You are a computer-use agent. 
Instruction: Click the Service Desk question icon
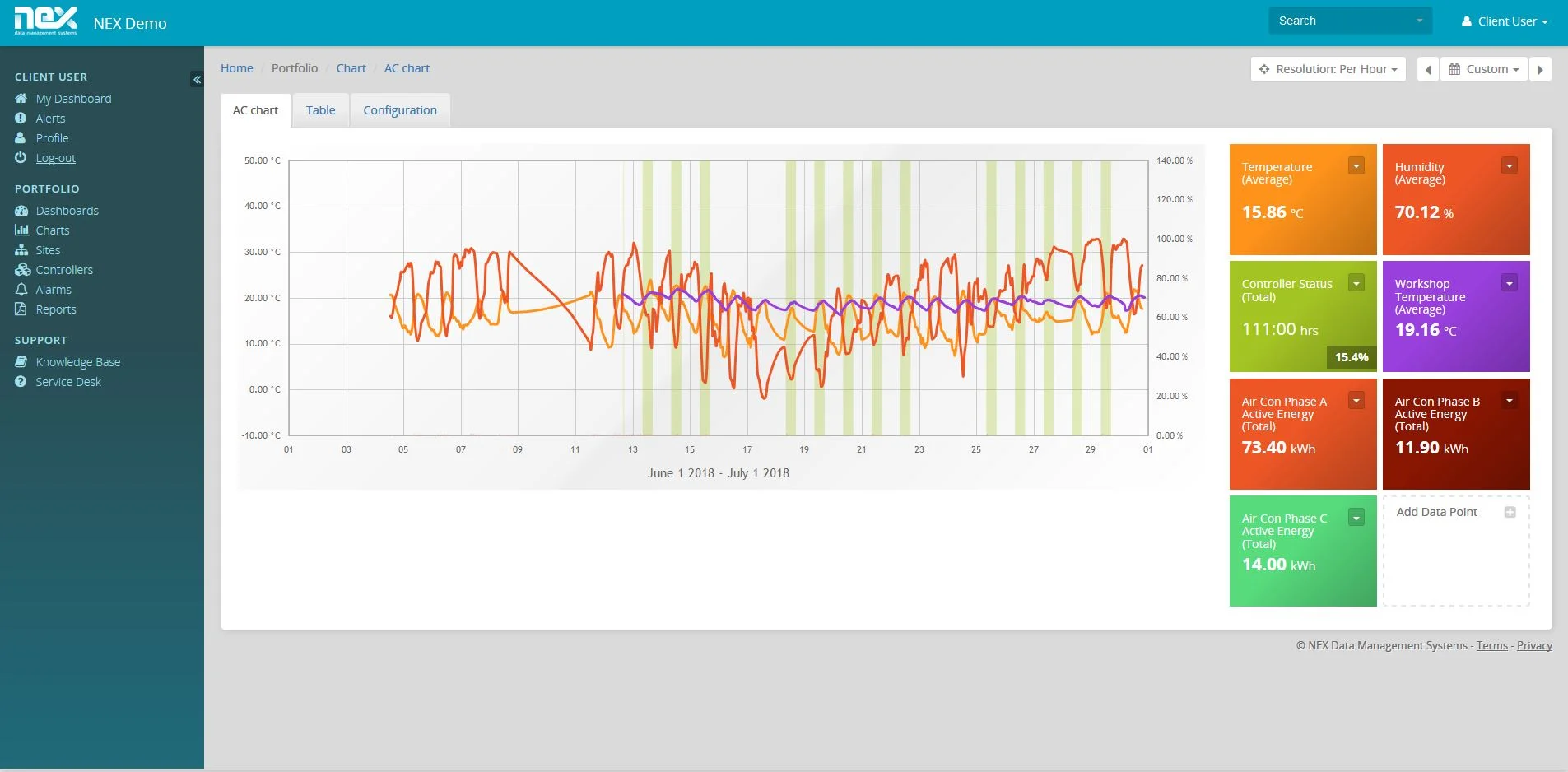[x=21, y=381]
